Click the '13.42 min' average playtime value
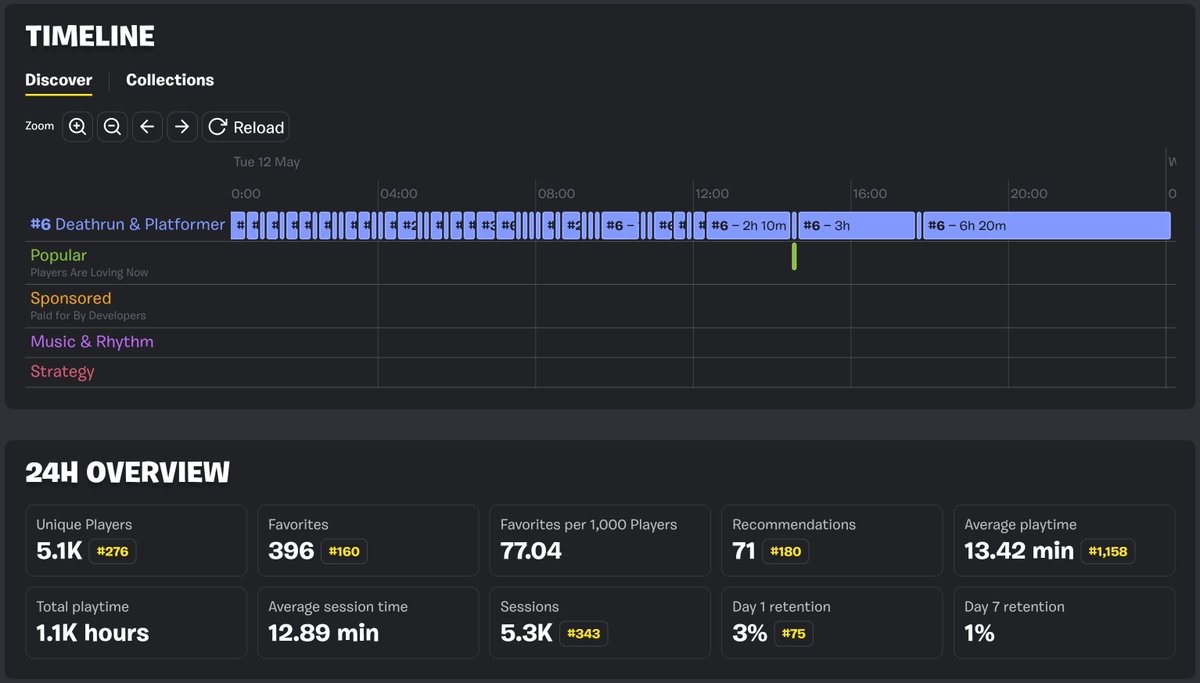 [x=1019, y=551]
